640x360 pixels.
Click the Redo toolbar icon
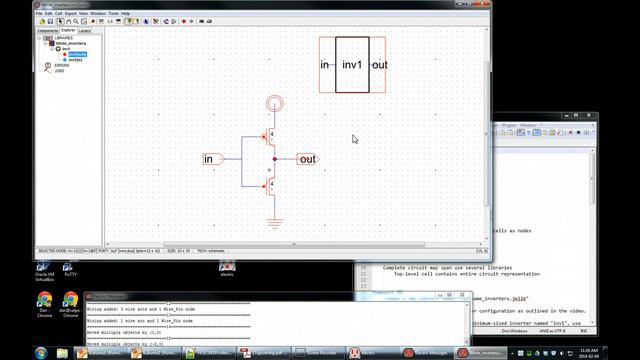coord(173,21)
